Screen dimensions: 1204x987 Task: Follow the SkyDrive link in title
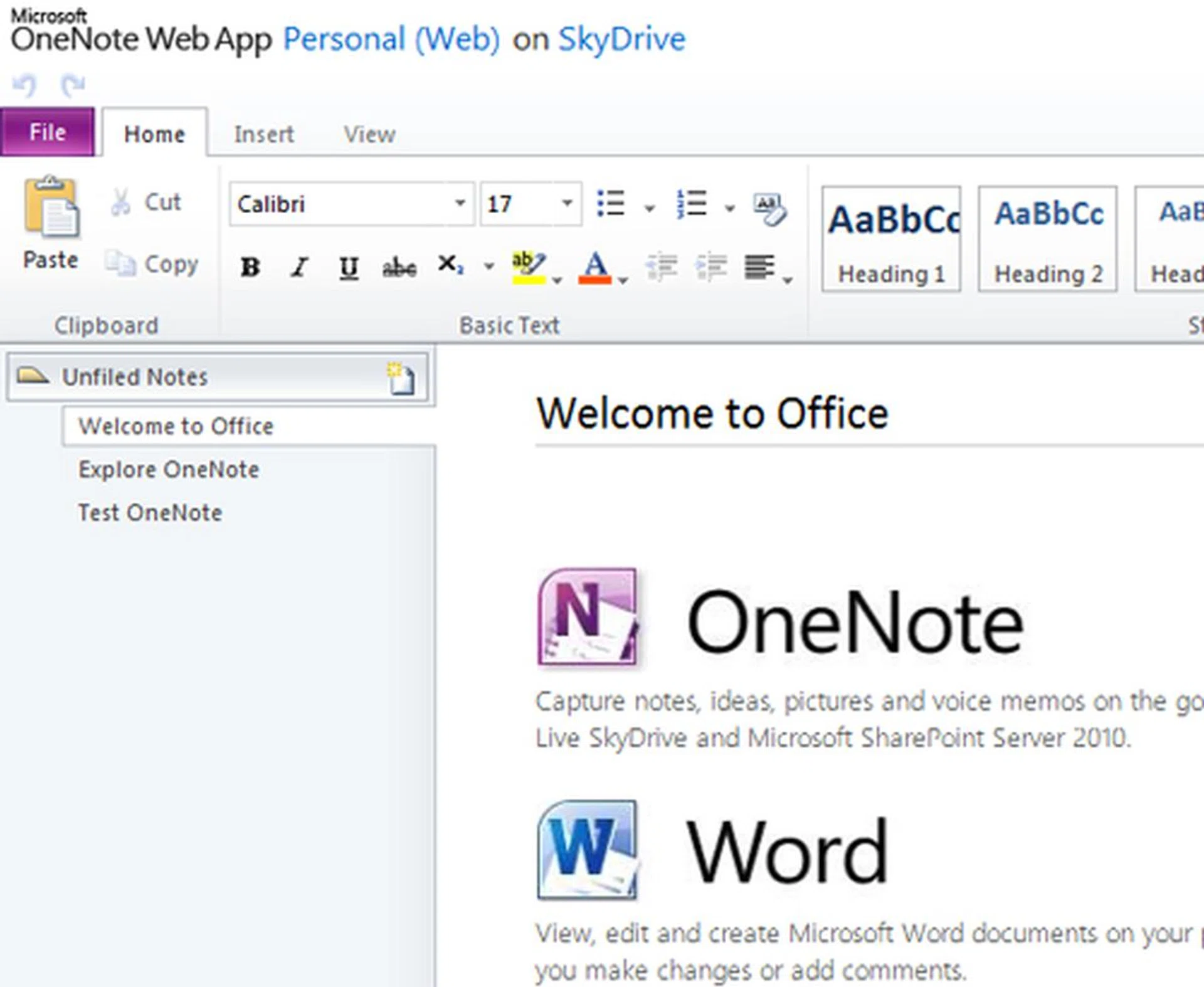pyautogui.click(x=621, y=40)
